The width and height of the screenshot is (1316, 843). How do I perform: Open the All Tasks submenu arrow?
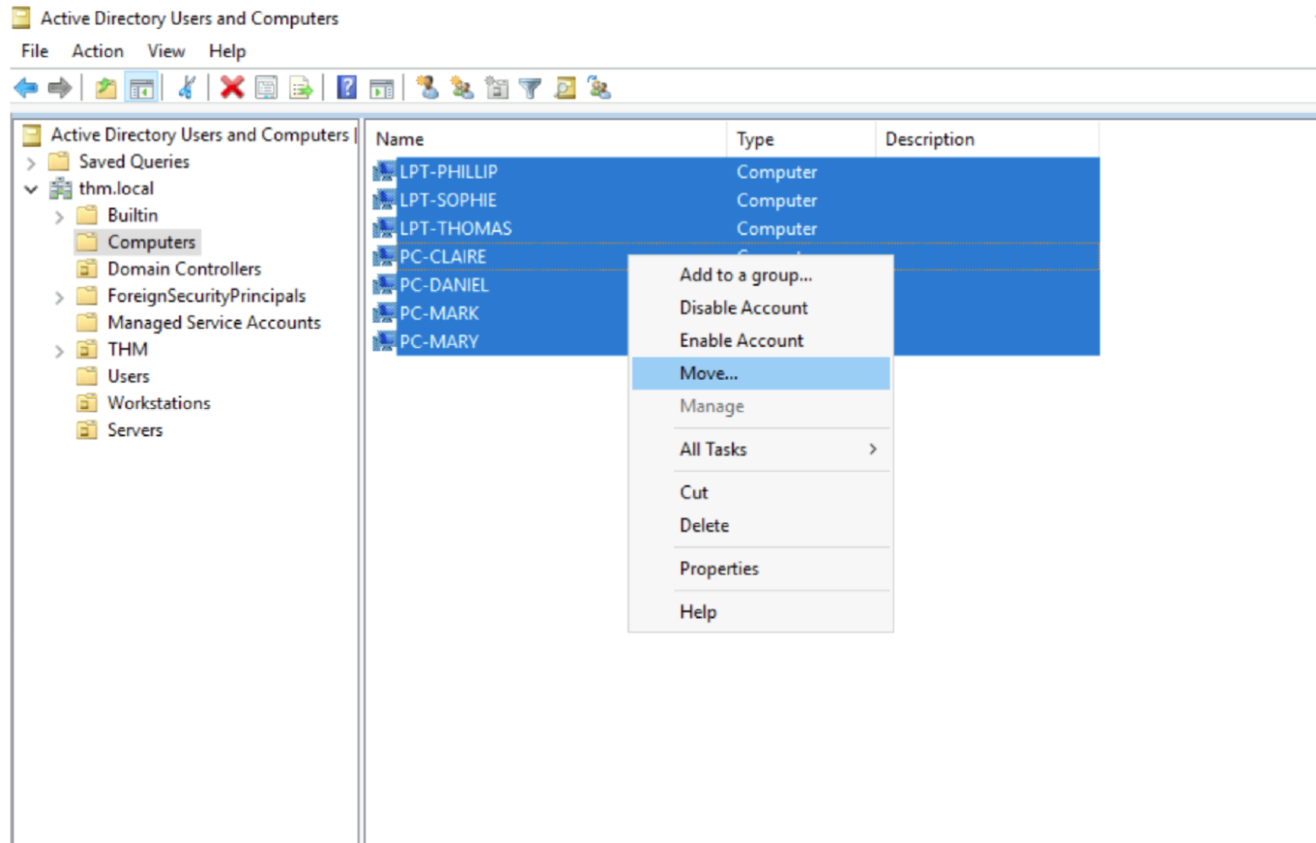pyautogui.click(x=872, y=449)
